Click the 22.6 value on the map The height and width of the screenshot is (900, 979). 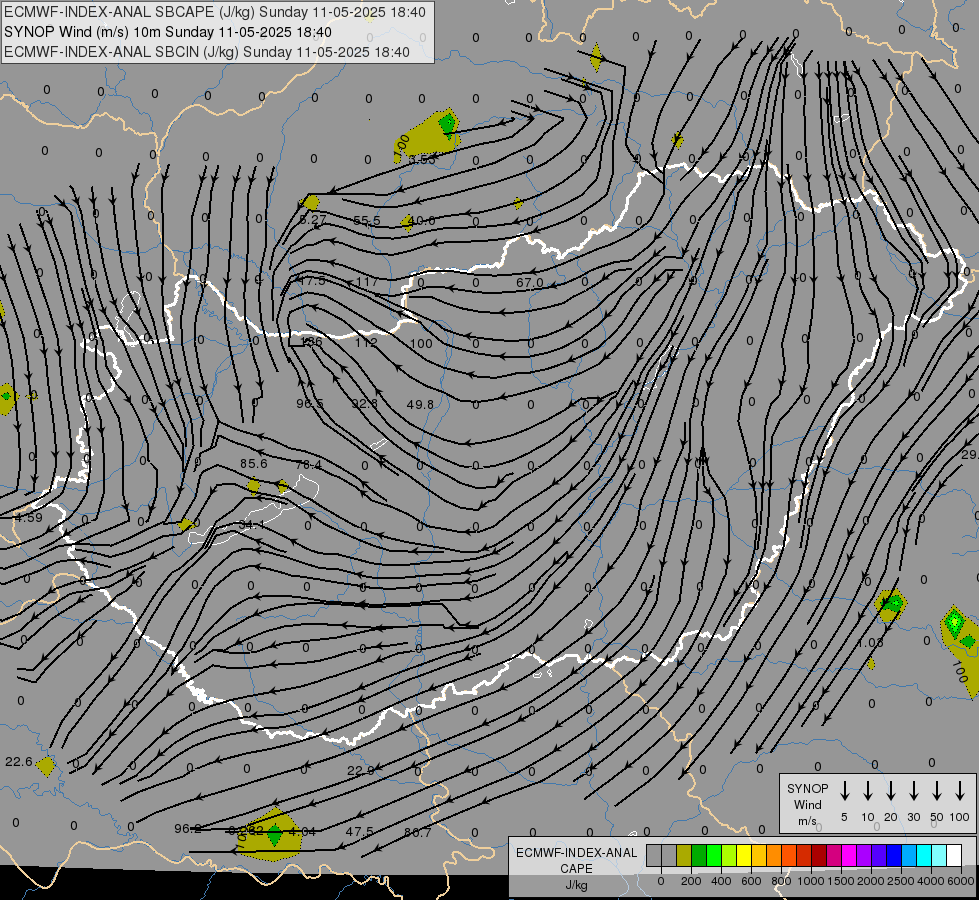click(x=19, y=762)
